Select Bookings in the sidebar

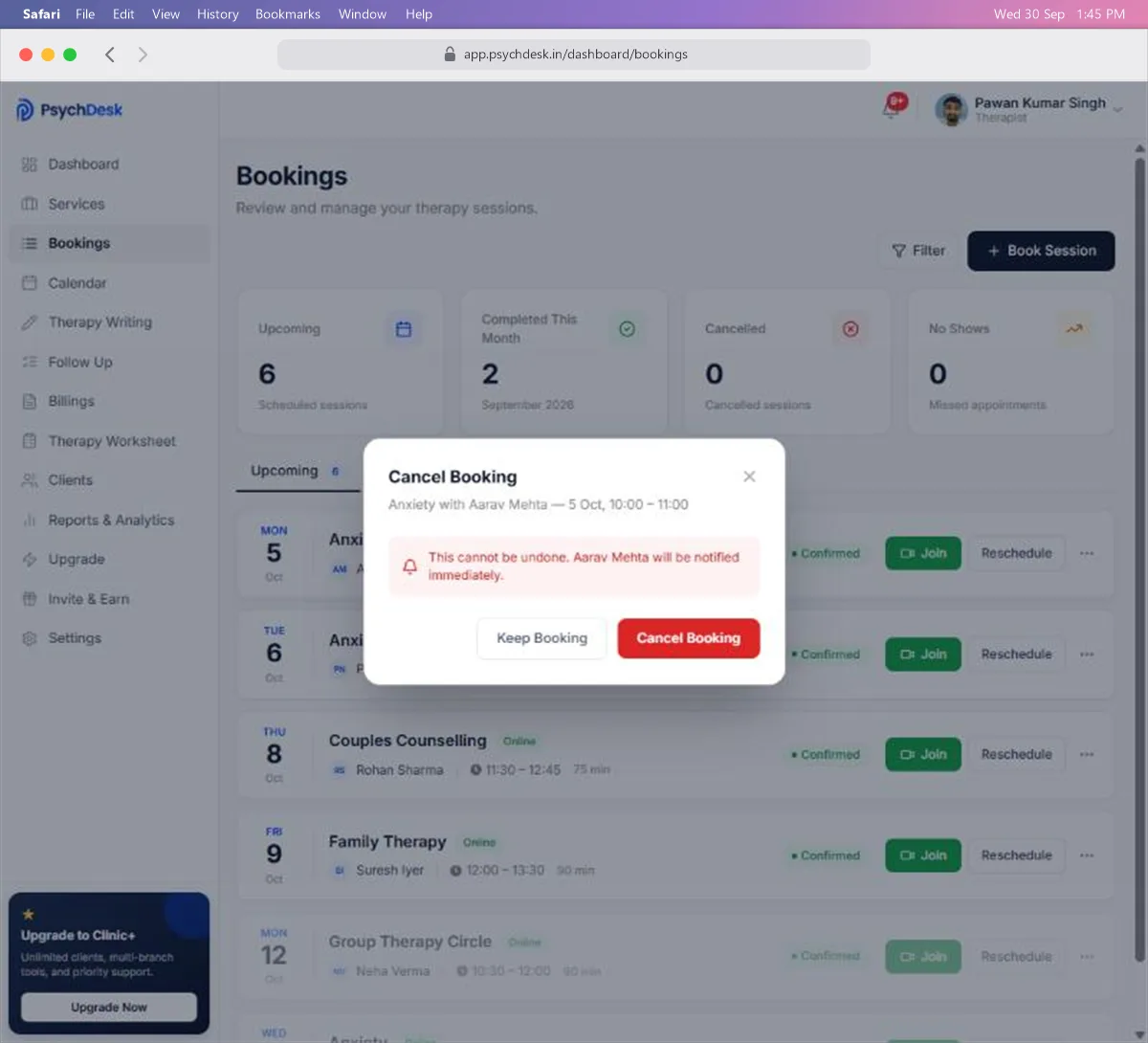(110, 243)
